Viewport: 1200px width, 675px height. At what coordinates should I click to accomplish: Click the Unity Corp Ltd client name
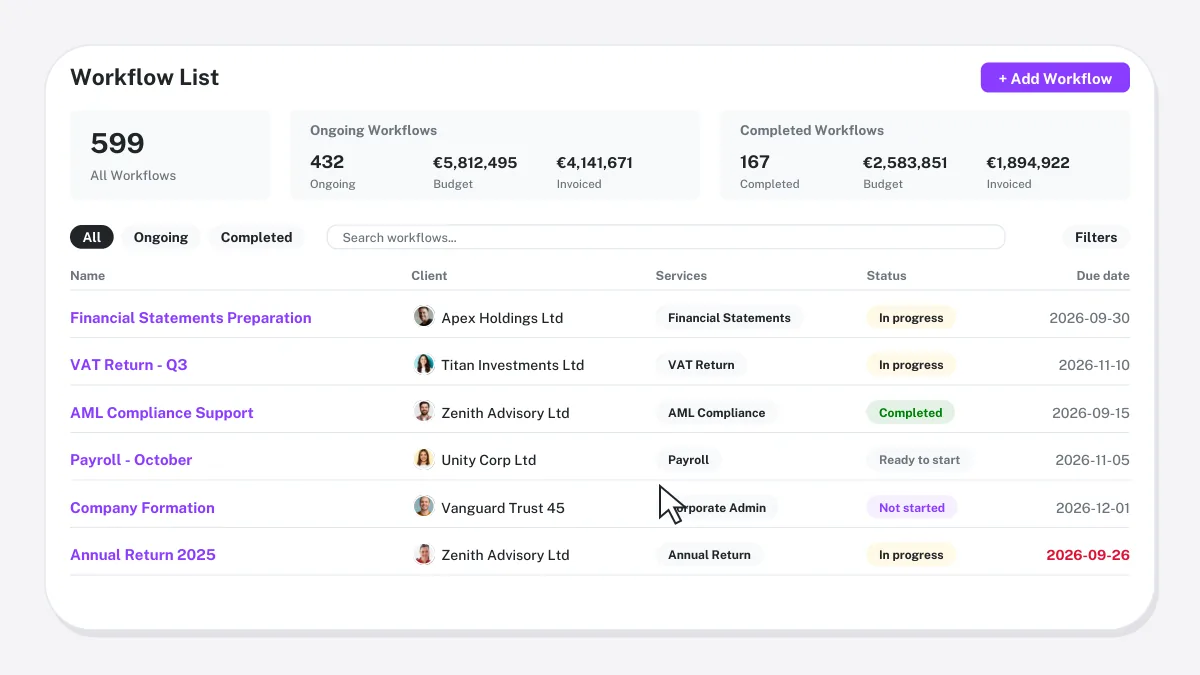(488, 460)
